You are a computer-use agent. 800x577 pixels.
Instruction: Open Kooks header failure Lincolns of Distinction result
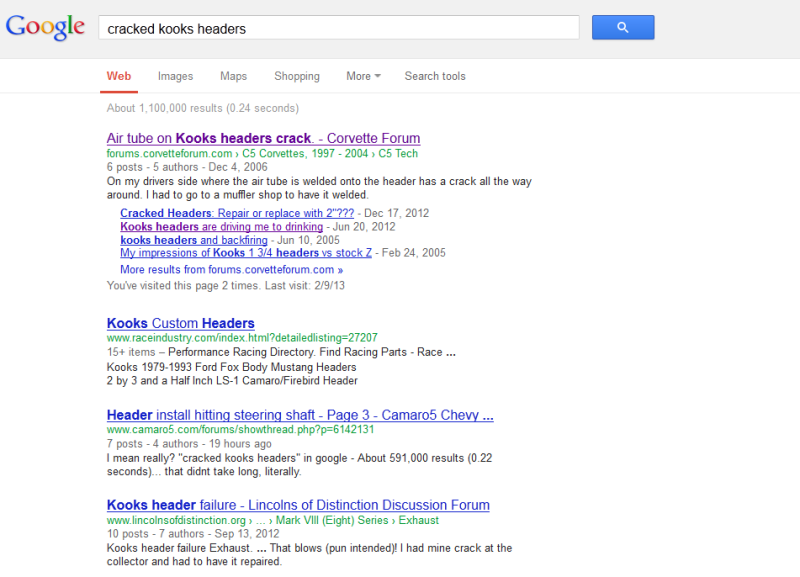[x=298, y=505]
